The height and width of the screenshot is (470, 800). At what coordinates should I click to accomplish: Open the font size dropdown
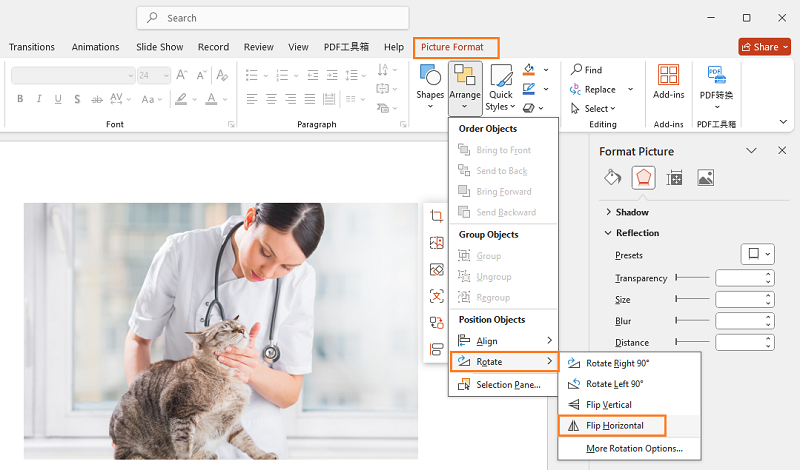pyautogui.click(x=166, y=76)
